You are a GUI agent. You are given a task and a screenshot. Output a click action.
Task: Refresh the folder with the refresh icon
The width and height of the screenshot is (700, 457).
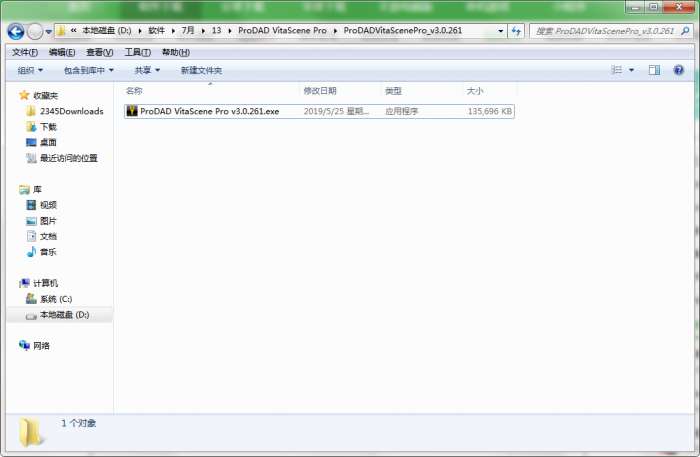(x=516, y=31)
